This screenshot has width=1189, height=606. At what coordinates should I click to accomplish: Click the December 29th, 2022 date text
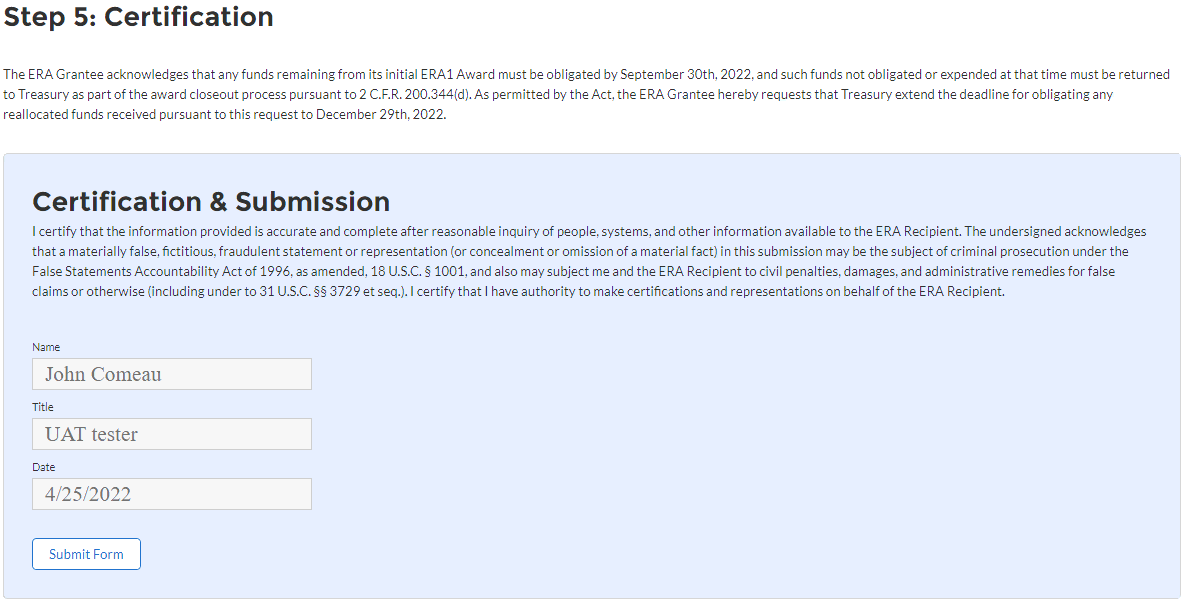(x=380, y=114)
